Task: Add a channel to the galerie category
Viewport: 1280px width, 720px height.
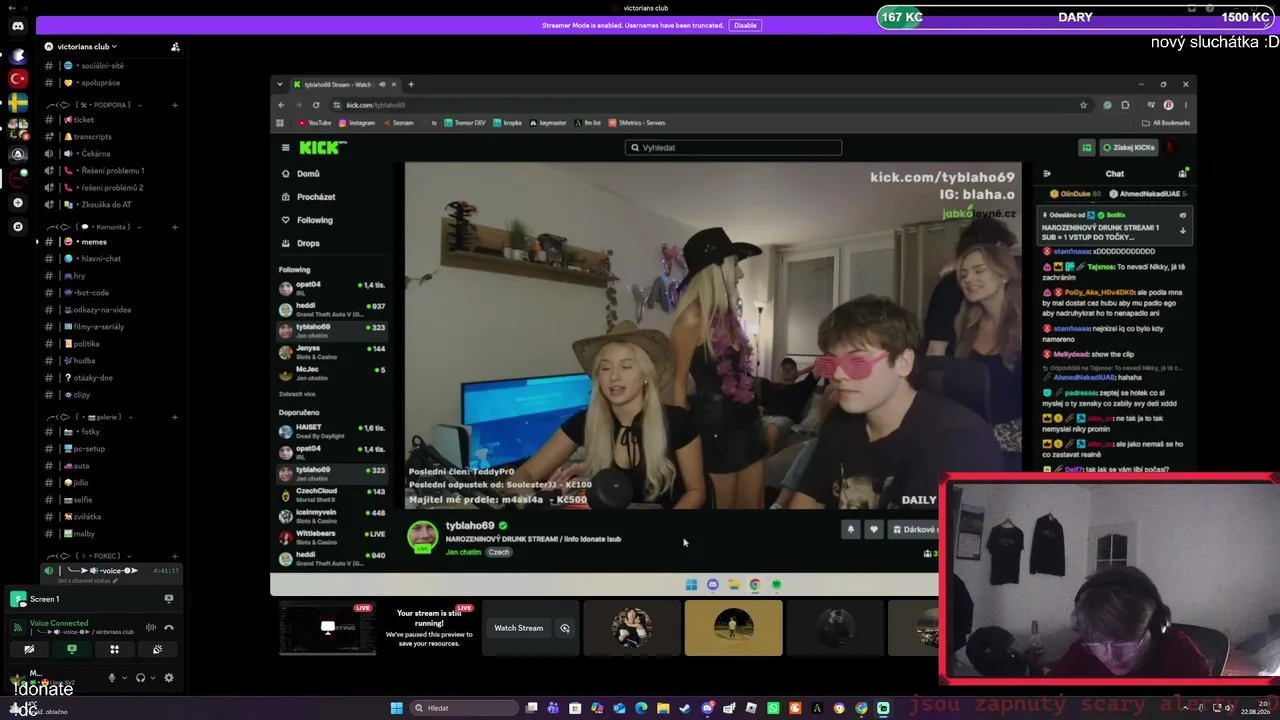Action: click(x=175, y=417)
